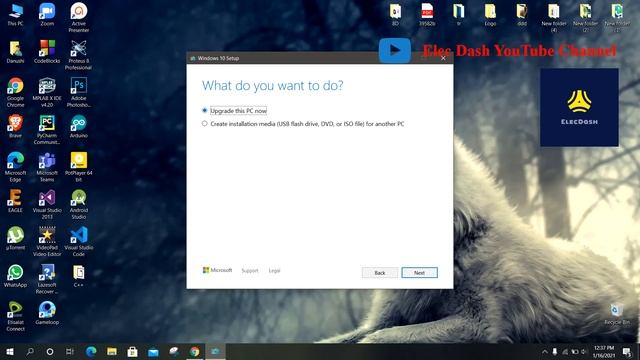640x360 pixels.
Task: Select the Android Studio desktop icon
Action: pos(78,204)
